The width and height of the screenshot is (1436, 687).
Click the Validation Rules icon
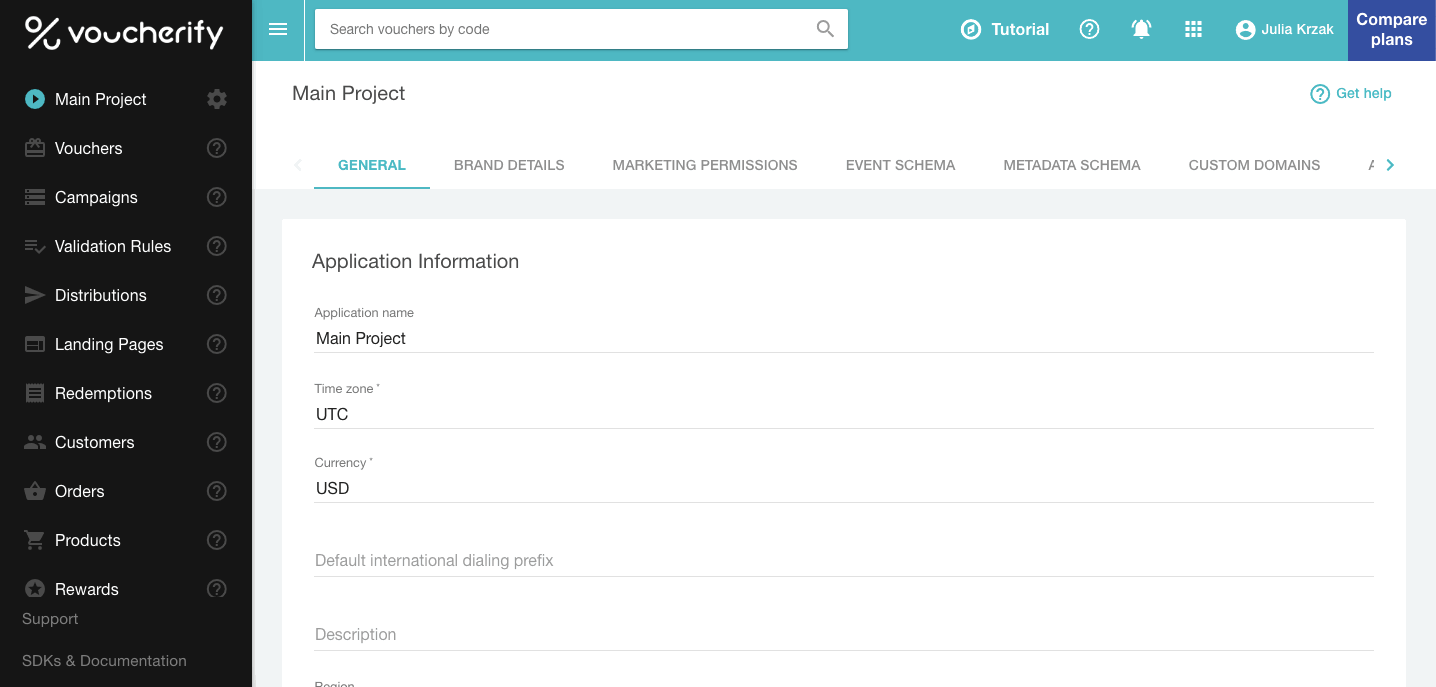[35, 246]
